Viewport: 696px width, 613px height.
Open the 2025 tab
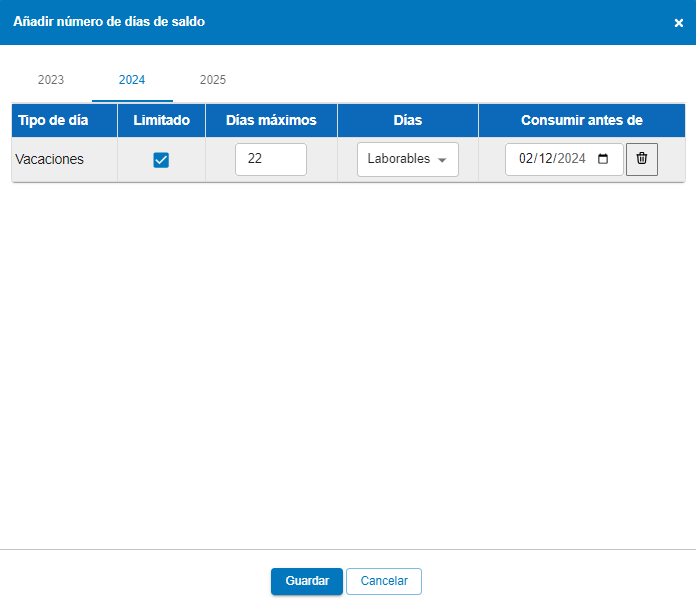[x=213, y=80]
